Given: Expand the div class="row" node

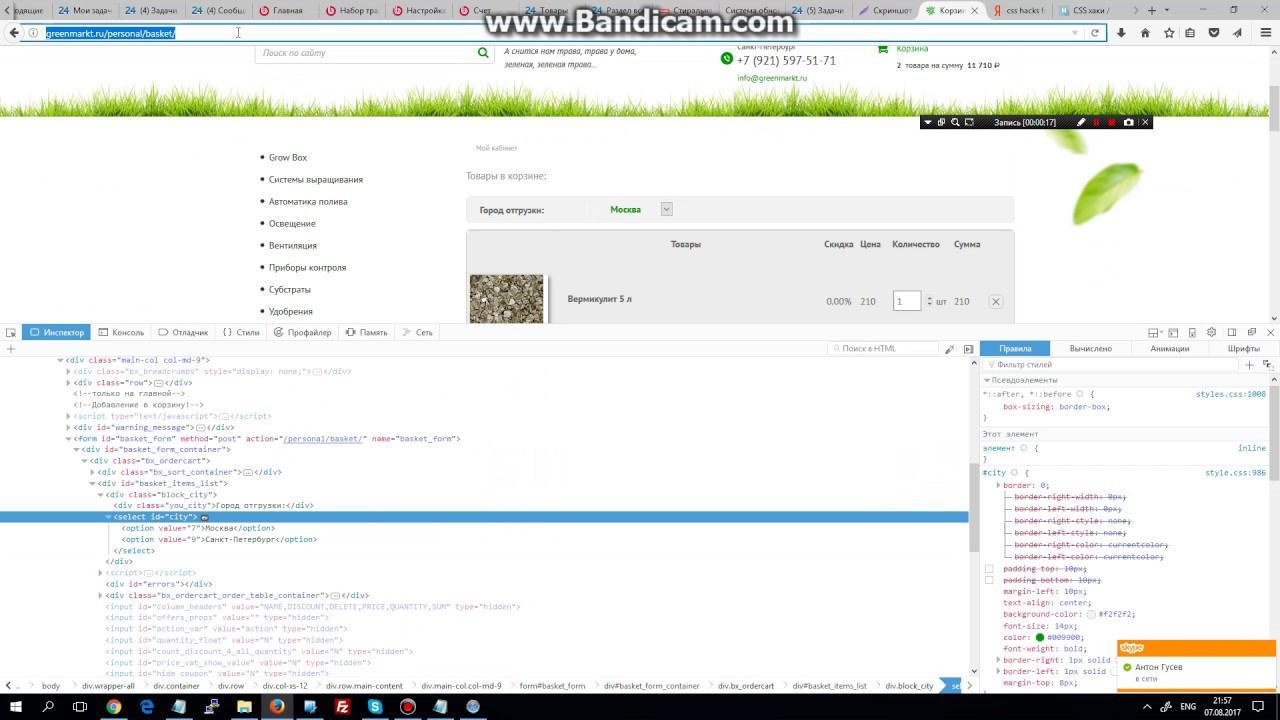Looking at the screenshot, I should pos(69,382).
